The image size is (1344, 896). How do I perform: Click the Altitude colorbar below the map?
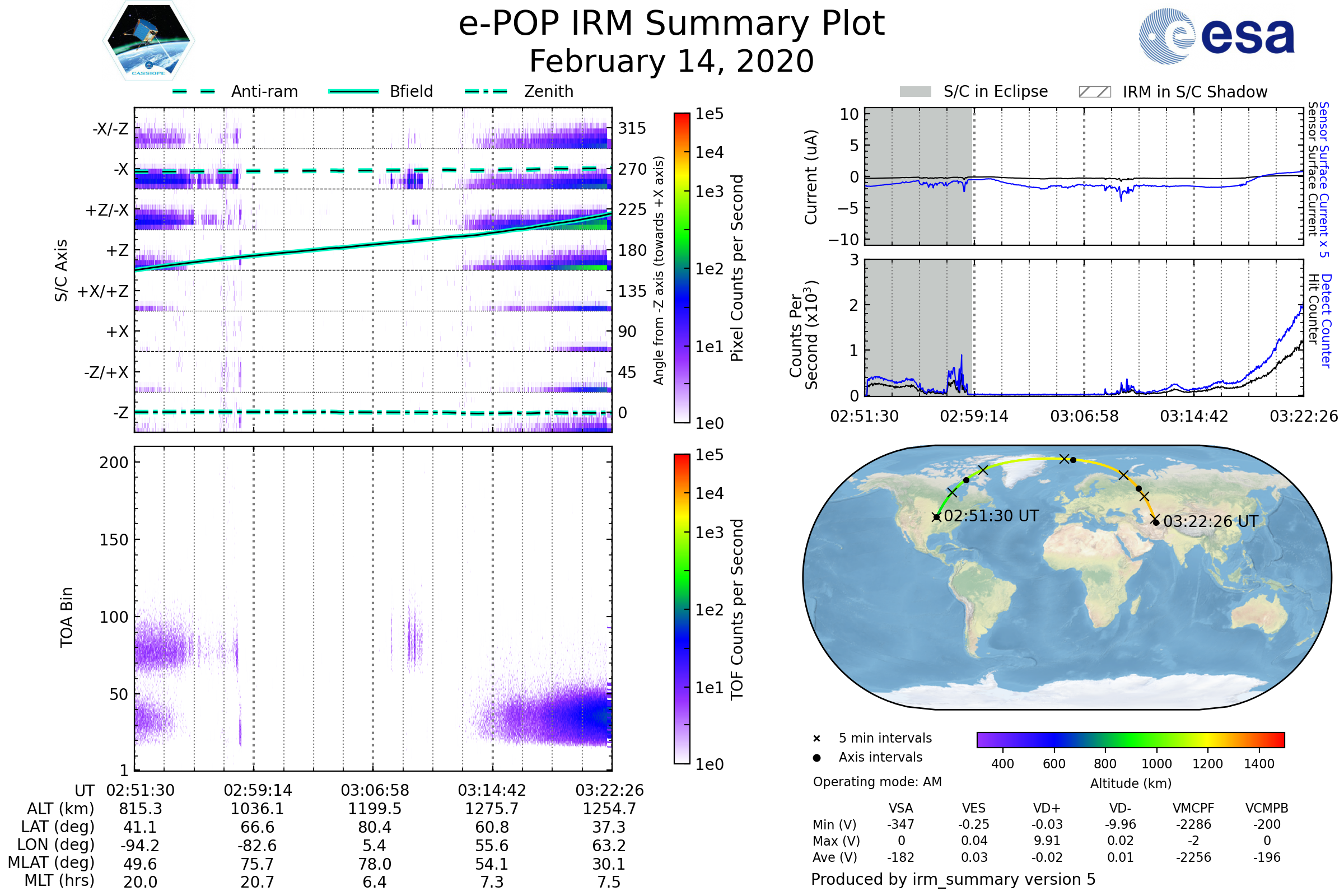tap(1130, 740)
